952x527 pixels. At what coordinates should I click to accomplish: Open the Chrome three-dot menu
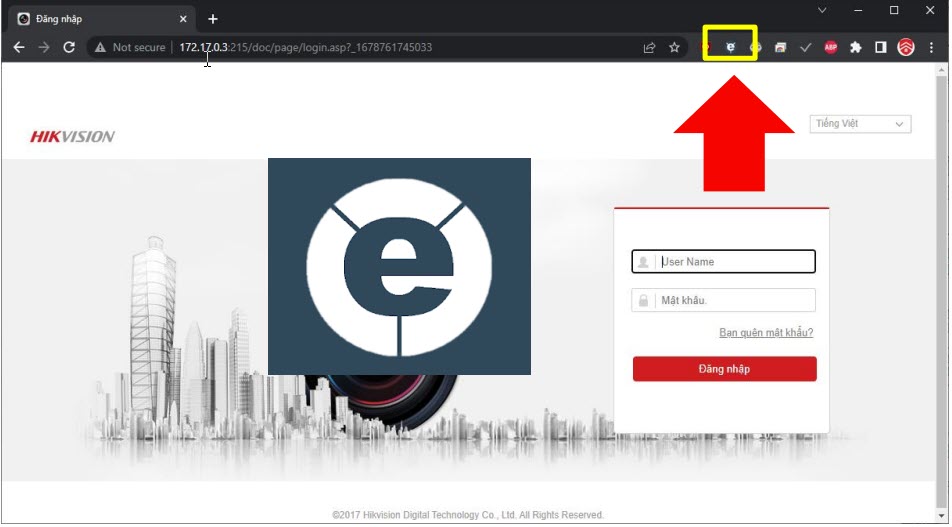pos(932,47)
